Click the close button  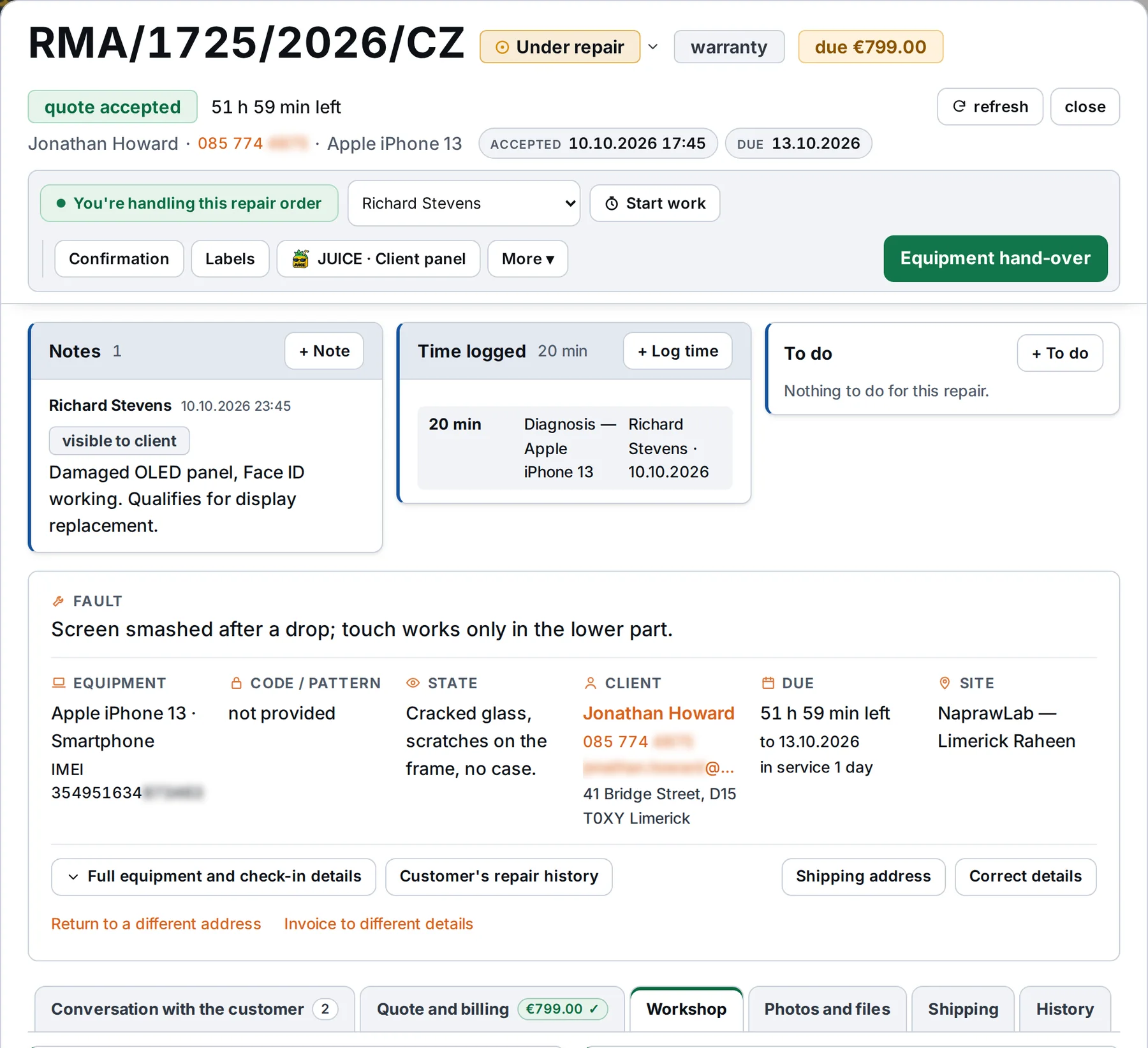(x=1084, y=107)
